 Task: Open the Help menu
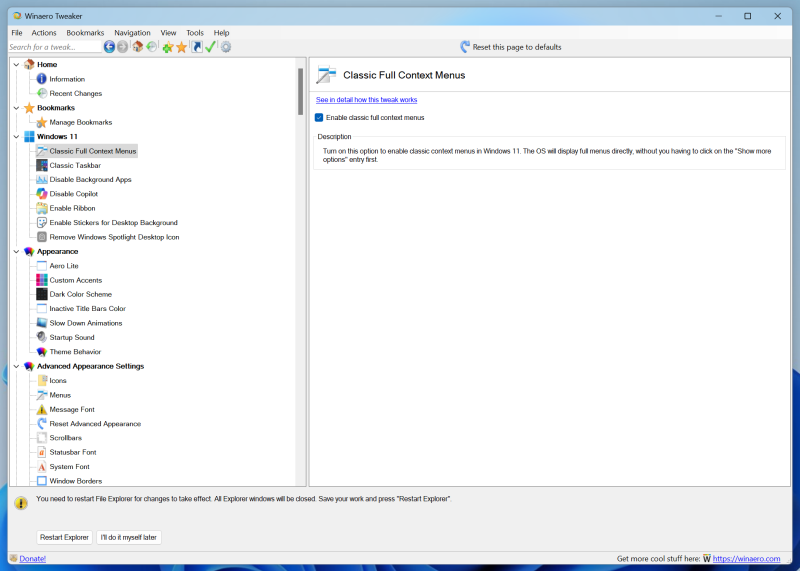coord(221,33)
